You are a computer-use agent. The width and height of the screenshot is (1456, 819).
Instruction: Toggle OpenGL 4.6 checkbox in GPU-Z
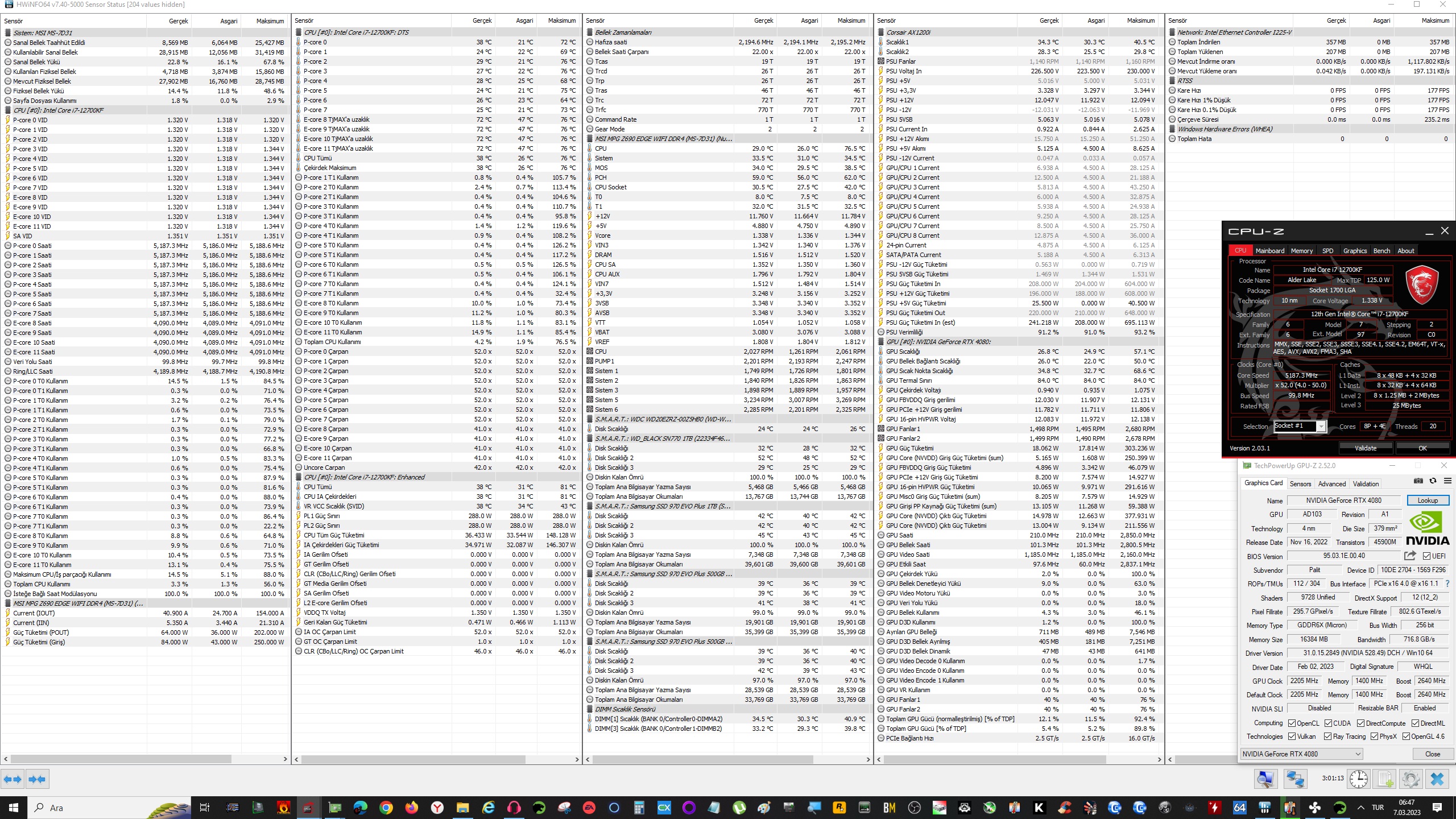[x=1406, y=737]
